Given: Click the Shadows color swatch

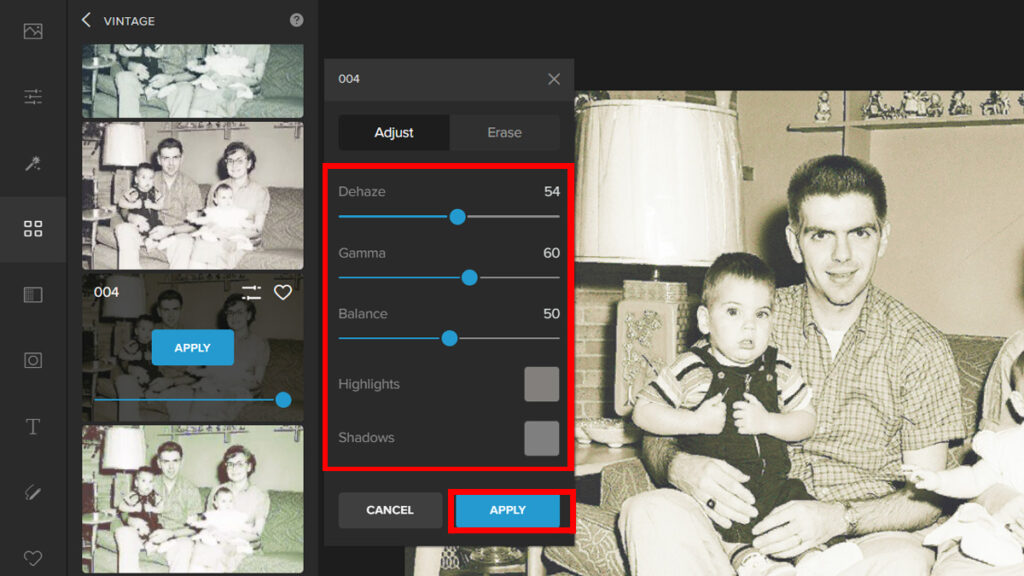Looking at the screenshot, I should coord(541,438).
